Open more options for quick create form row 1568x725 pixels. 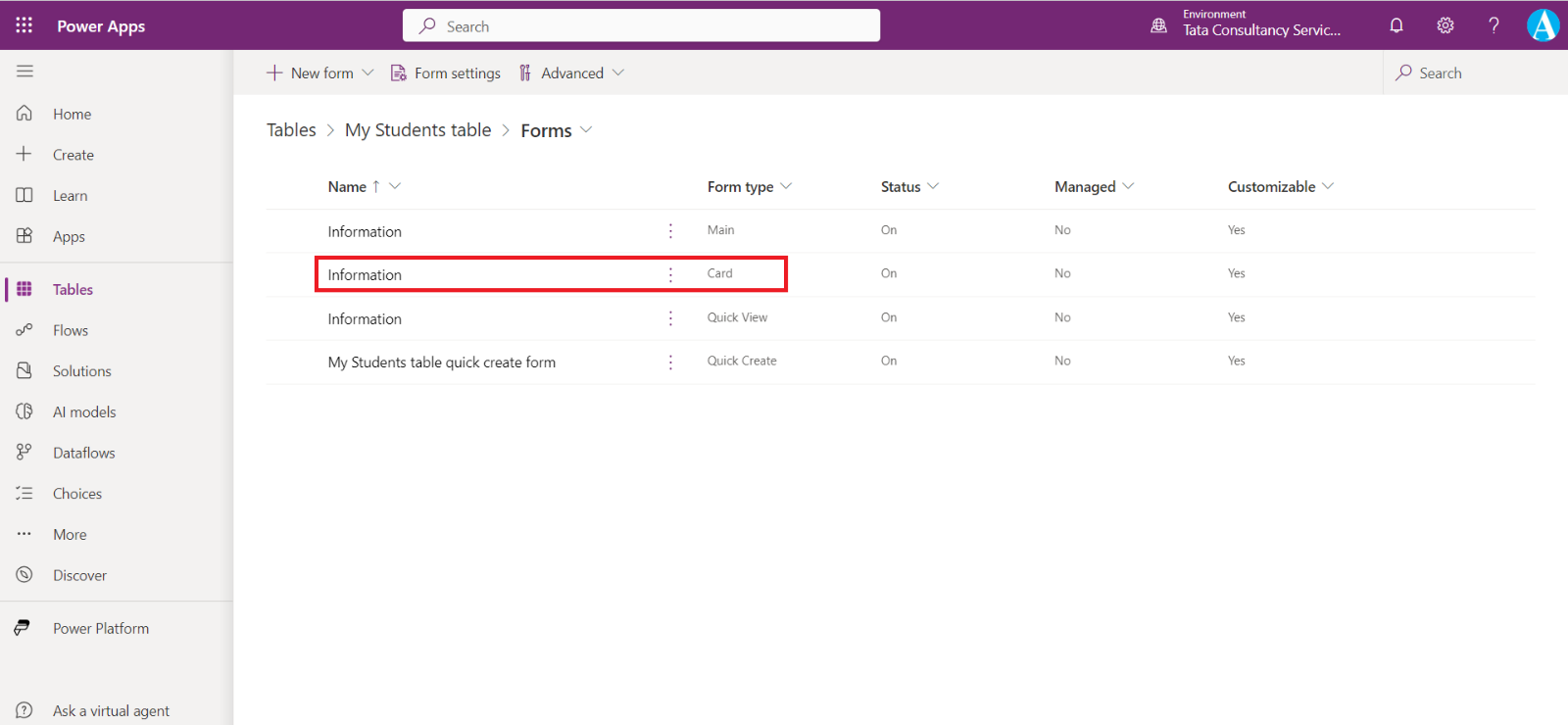670,362
